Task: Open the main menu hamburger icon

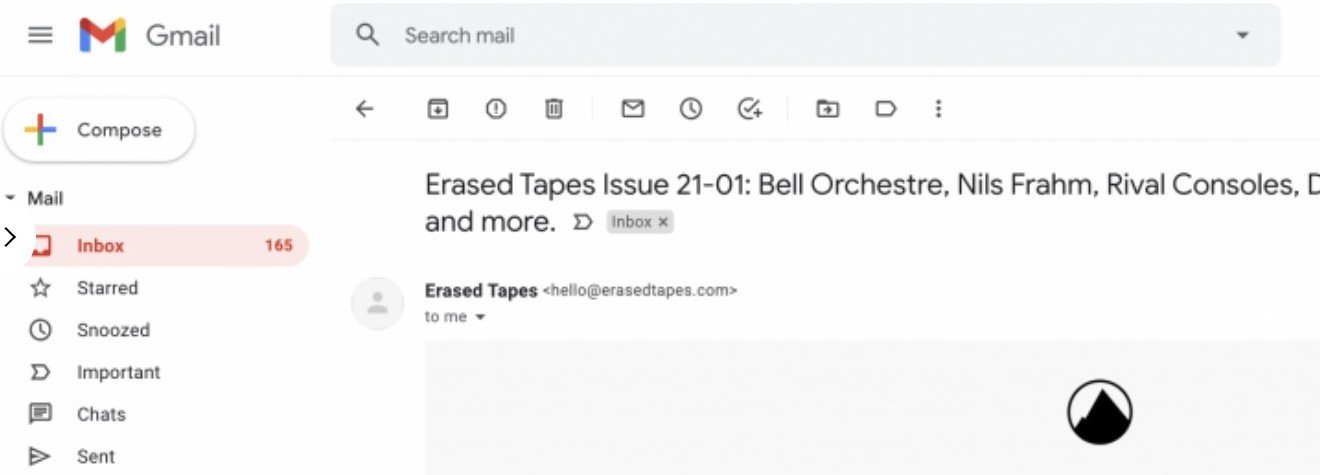Action: [40, 36]
